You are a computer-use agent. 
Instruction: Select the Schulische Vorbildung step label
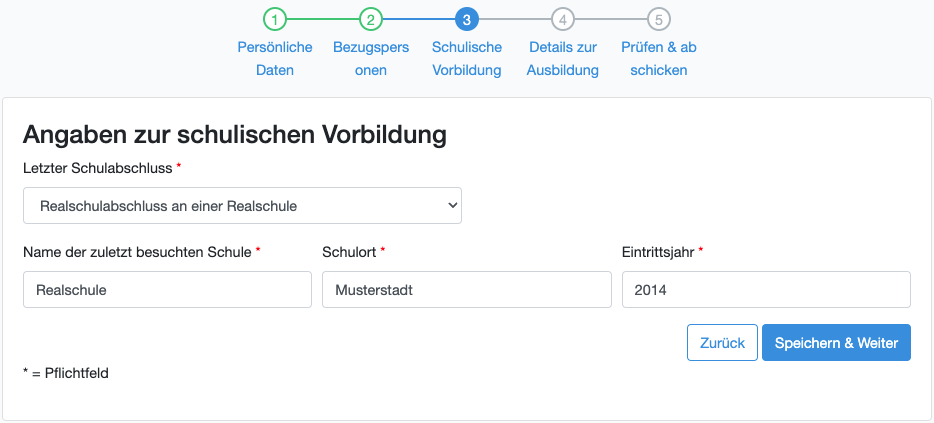point(466,59)
